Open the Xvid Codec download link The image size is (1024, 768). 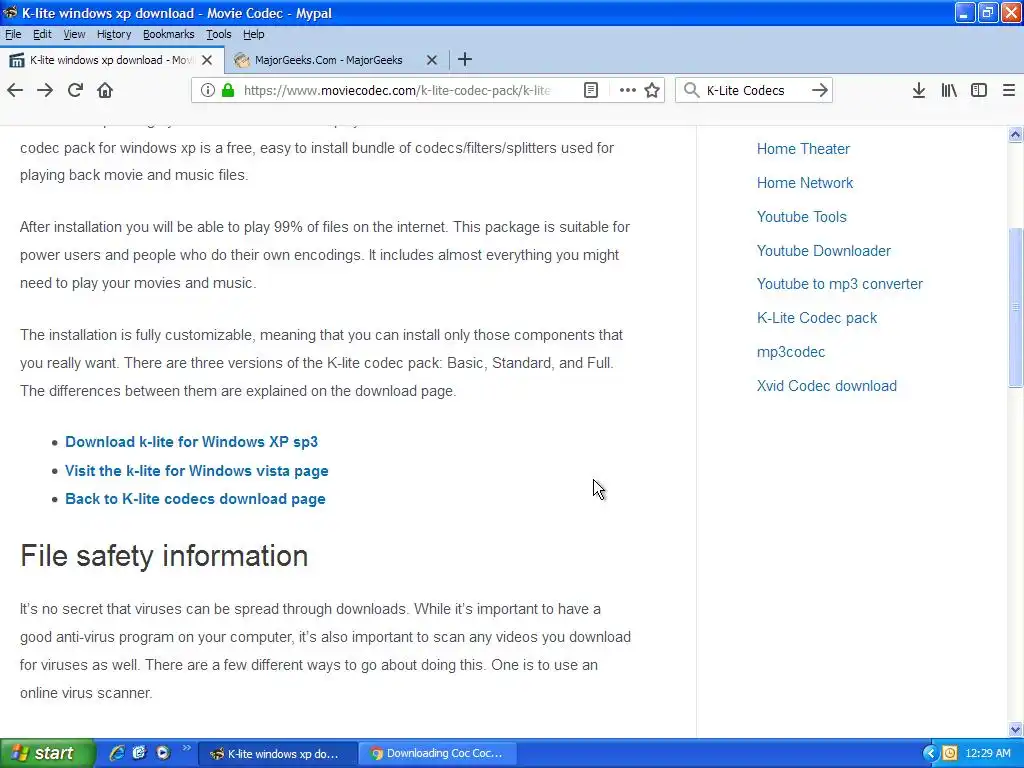coord(827,386)
